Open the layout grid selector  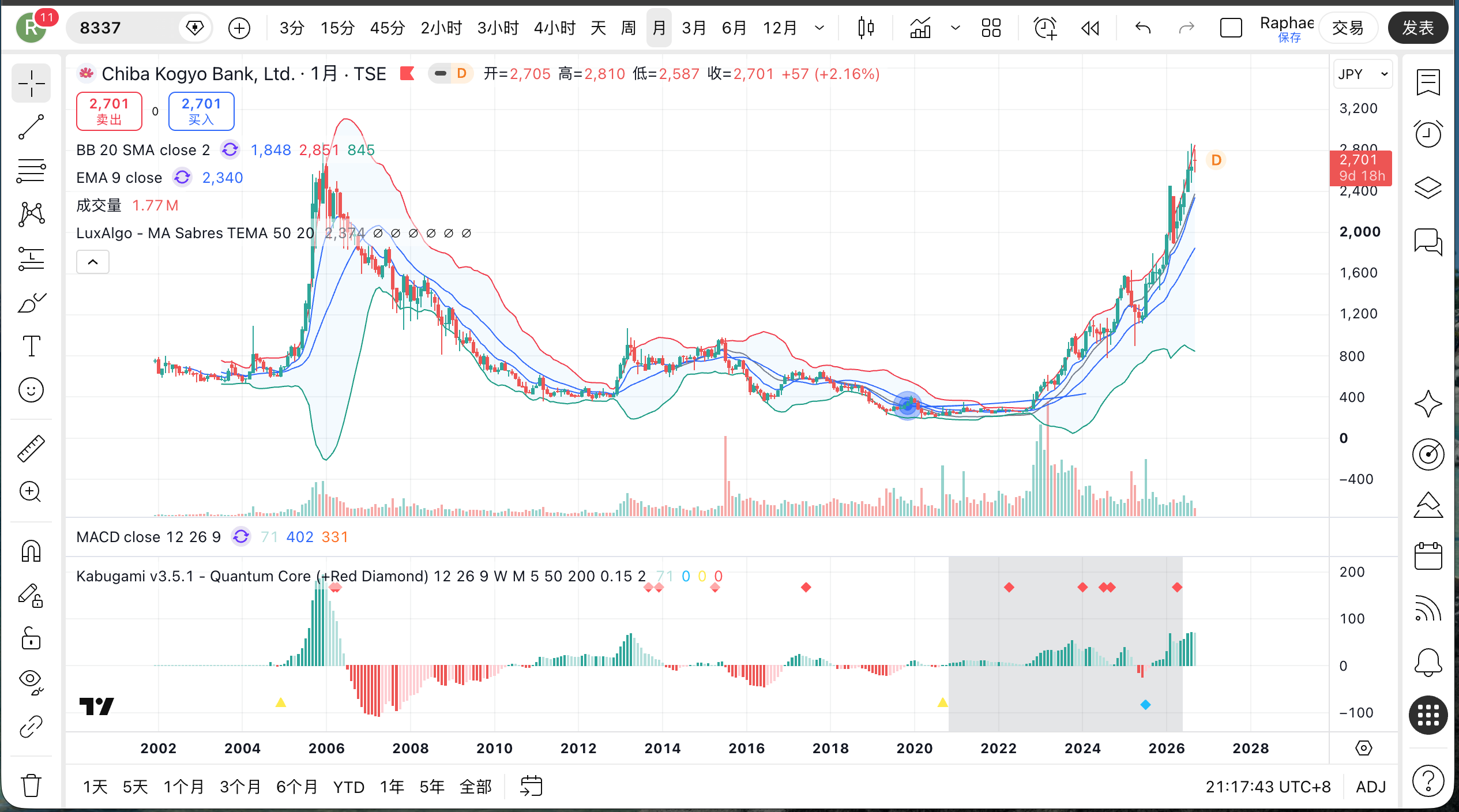[991, 28]
